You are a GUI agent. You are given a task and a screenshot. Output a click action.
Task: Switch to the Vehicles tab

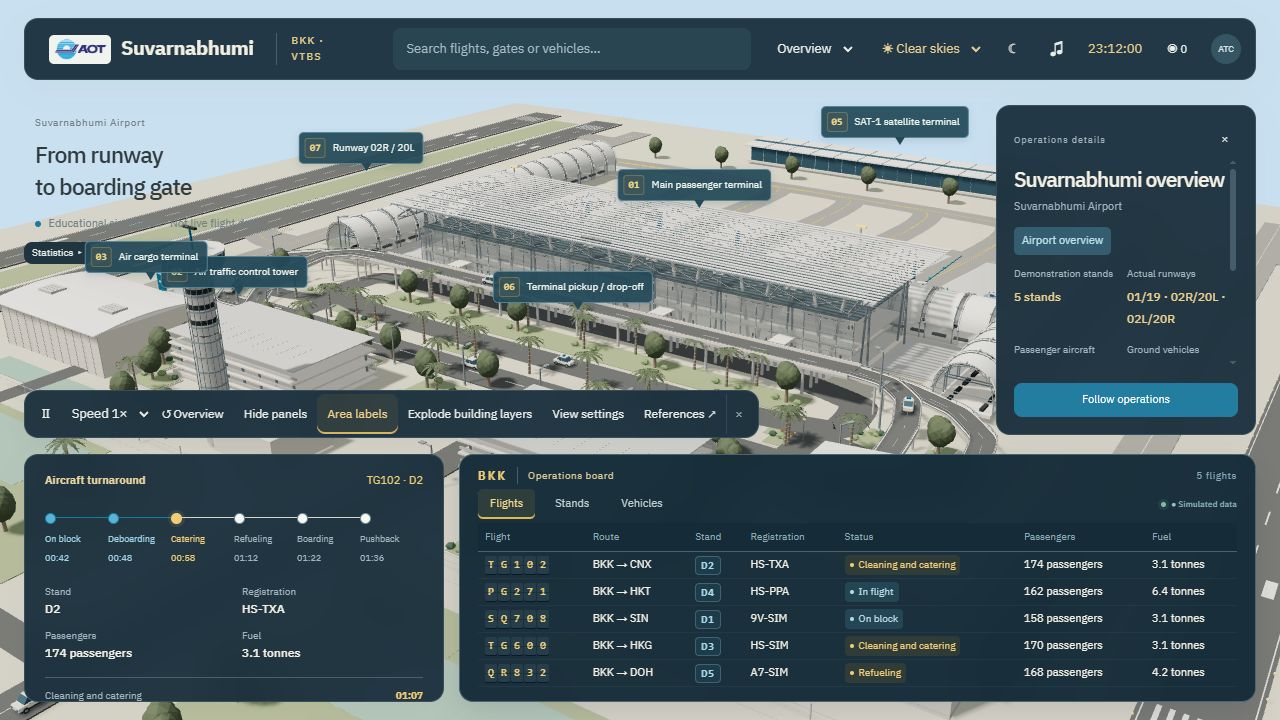tap(642, 503)
